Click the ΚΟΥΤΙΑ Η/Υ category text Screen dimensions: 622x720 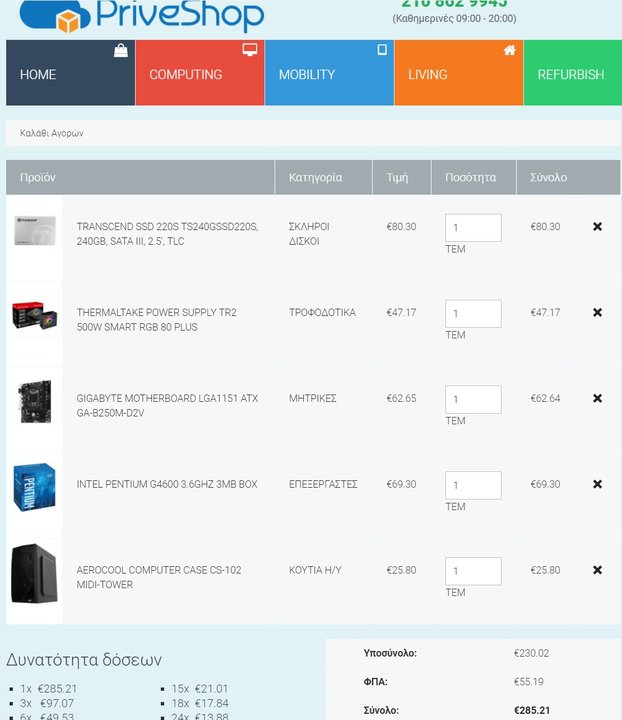(315, 570)
